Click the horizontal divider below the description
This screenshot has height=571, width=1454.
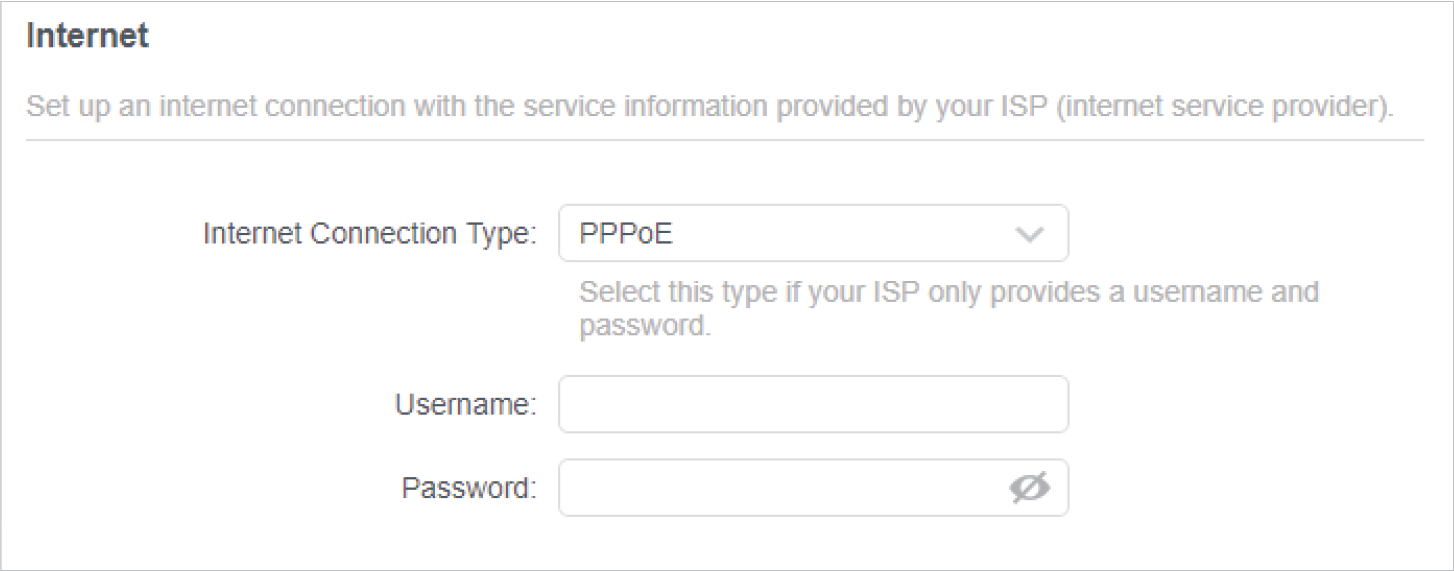pyautogui.click(x=724, y=140)
